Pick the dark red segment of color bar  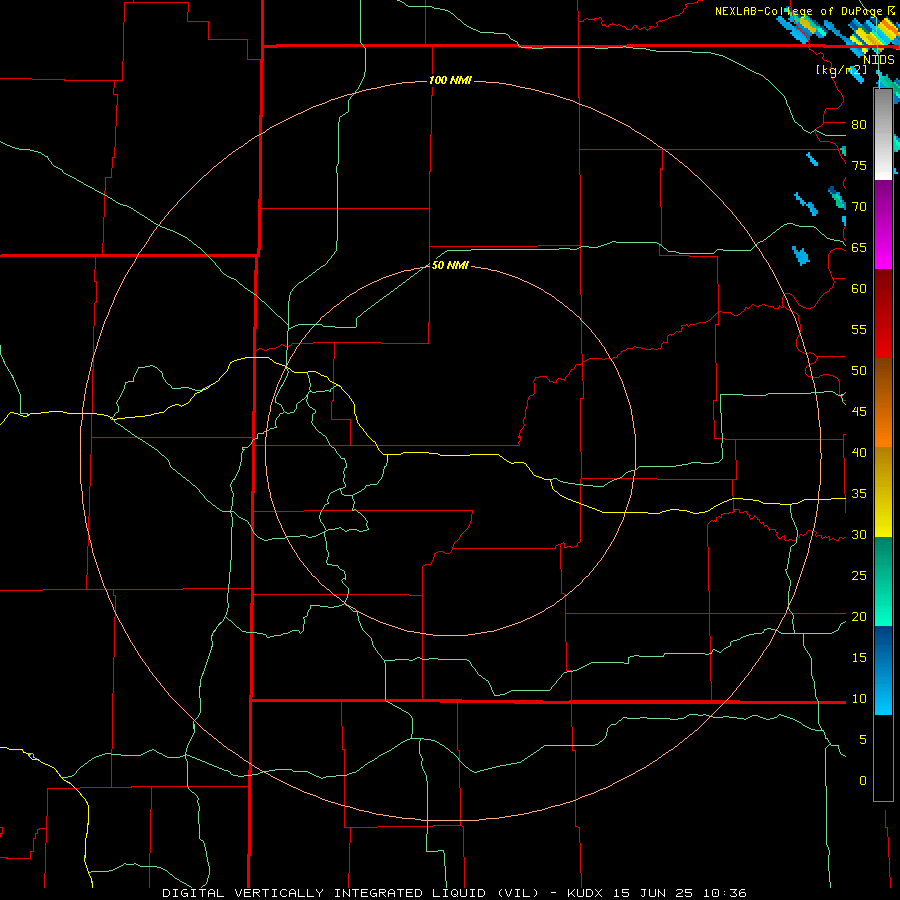click(x=883, y=314)
